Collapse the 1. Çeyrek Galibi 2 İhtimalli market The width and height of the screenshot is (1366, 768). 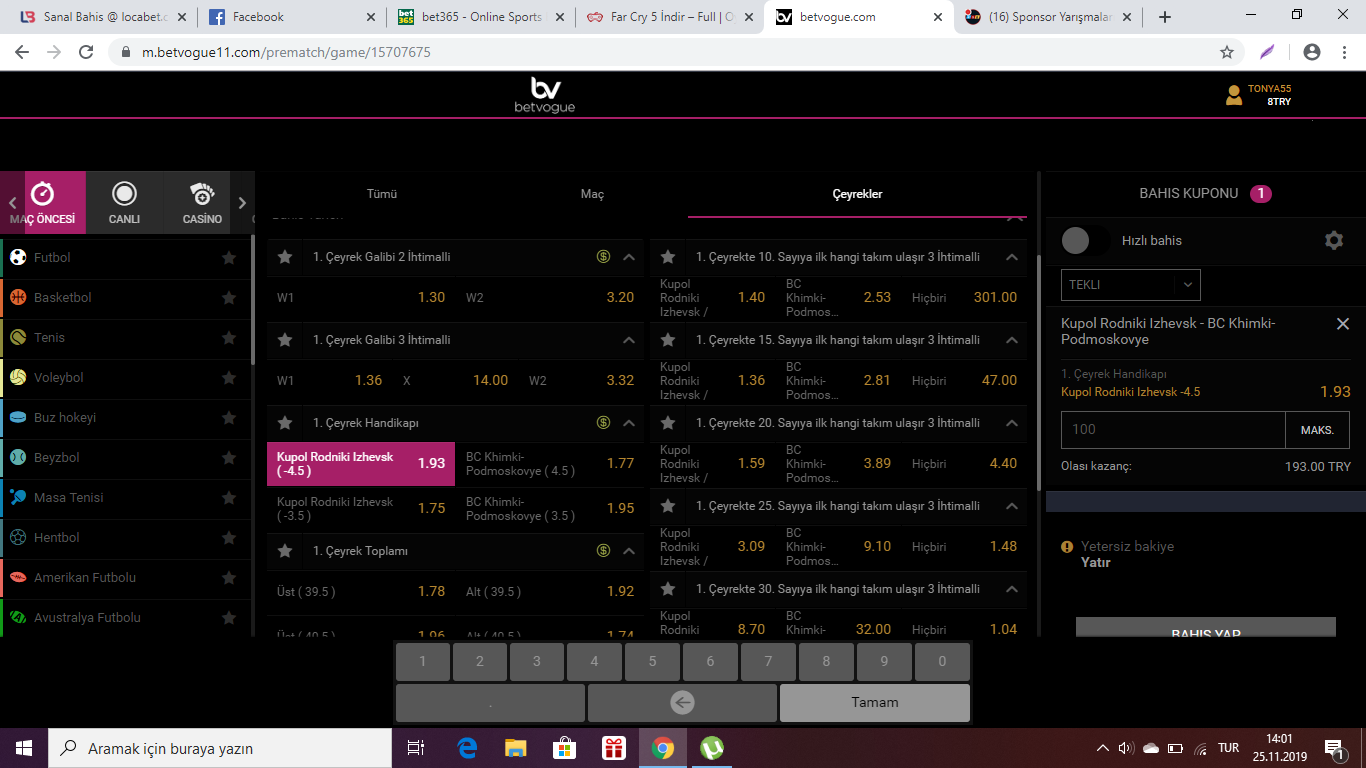coord(629,257)
